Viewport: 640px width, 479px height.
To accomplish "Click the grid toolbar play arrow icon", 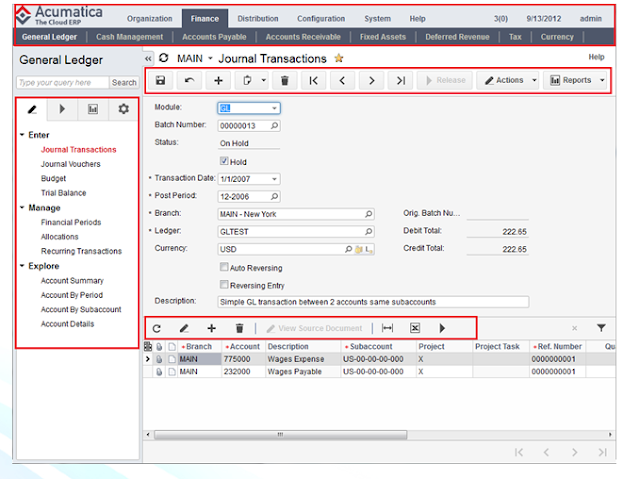I will (442, 328).
